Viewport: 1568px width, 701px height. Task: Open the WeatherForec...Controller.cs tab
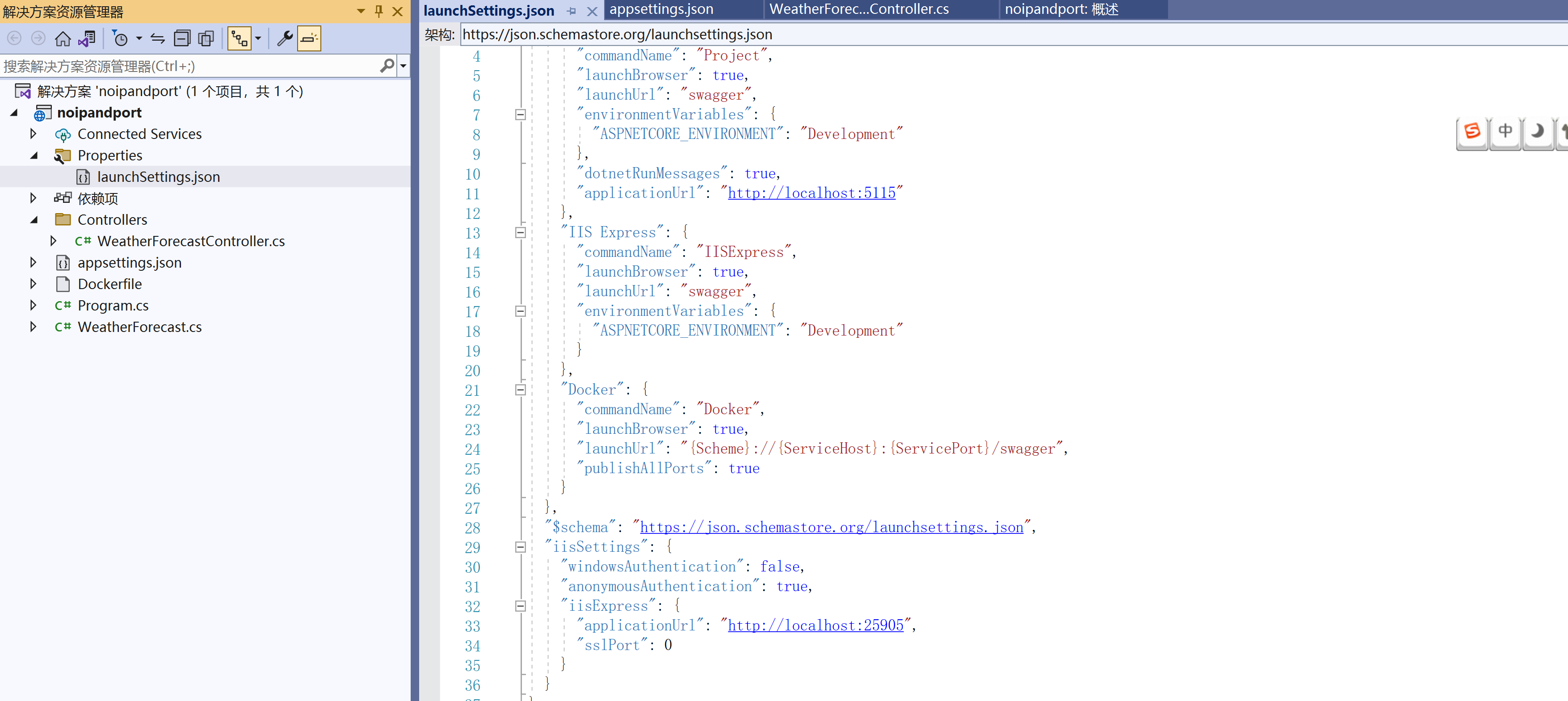click(858, 10)
